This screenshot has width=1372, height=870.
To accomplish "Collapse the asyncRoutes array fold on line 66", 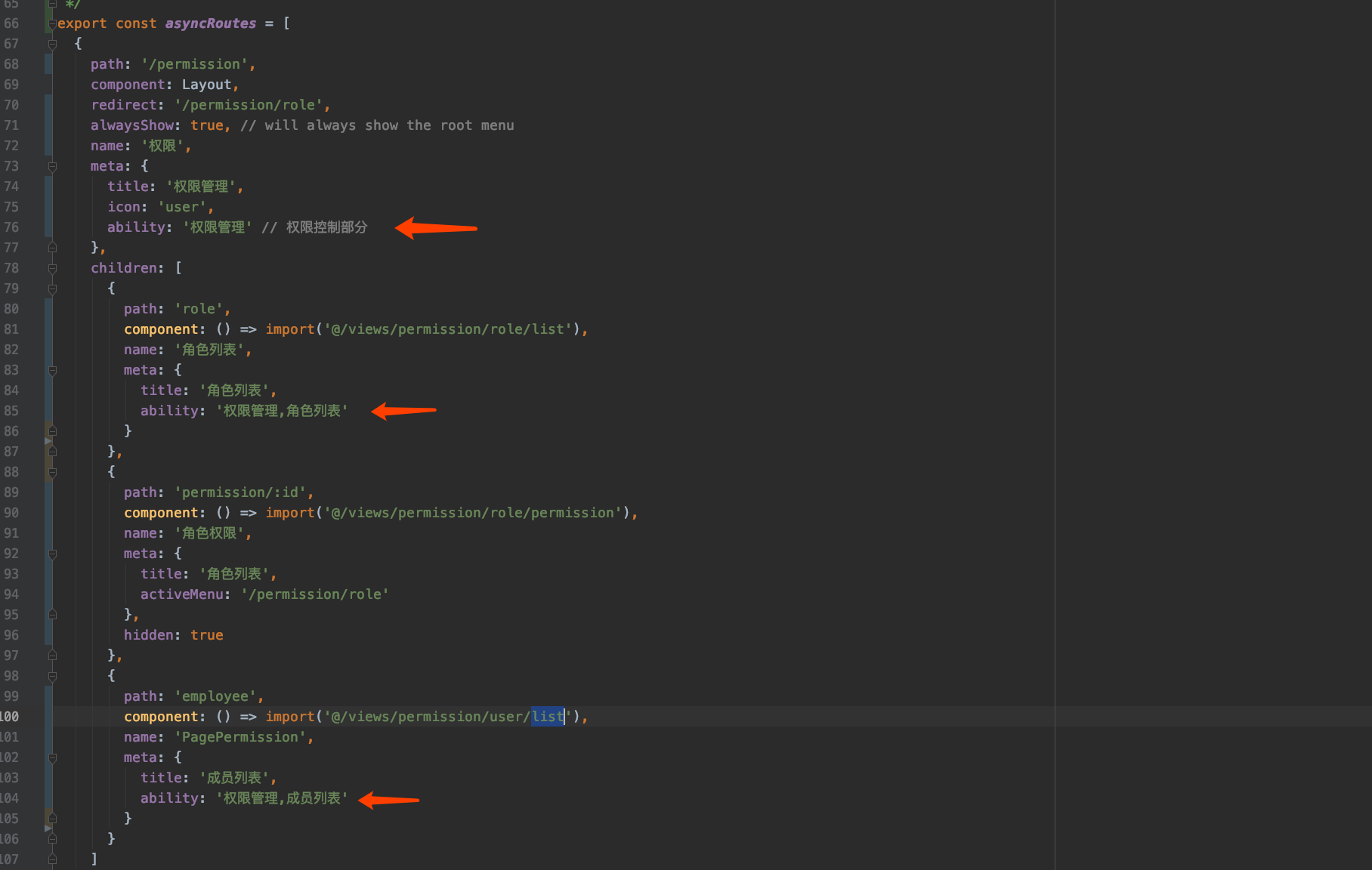I will tap(52, 24).
